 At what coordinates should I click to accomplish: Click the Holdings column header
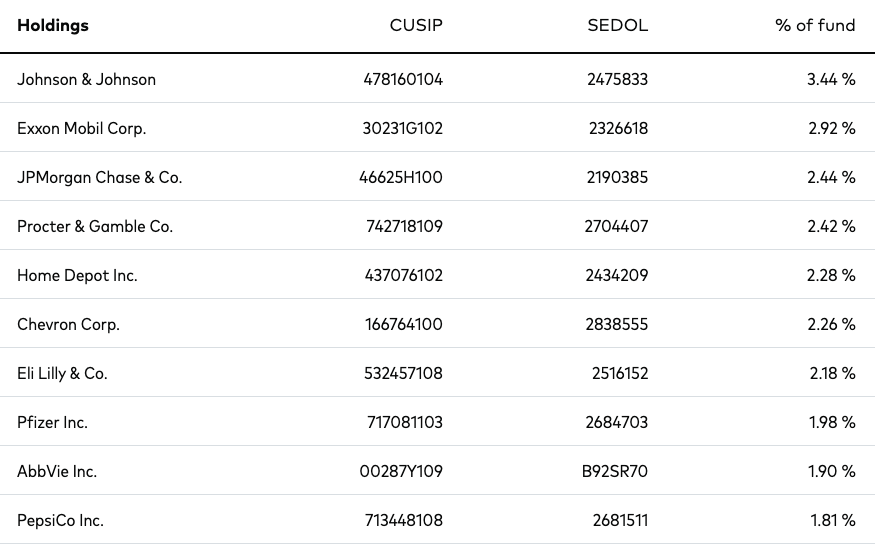[x=52, y=26]
